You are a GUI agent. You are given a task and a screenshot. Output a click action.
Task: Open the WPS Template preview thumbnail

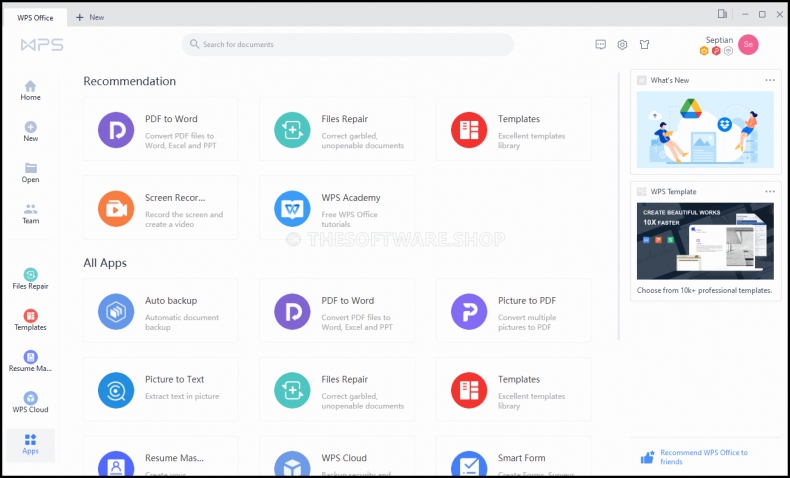click(704, 241)
